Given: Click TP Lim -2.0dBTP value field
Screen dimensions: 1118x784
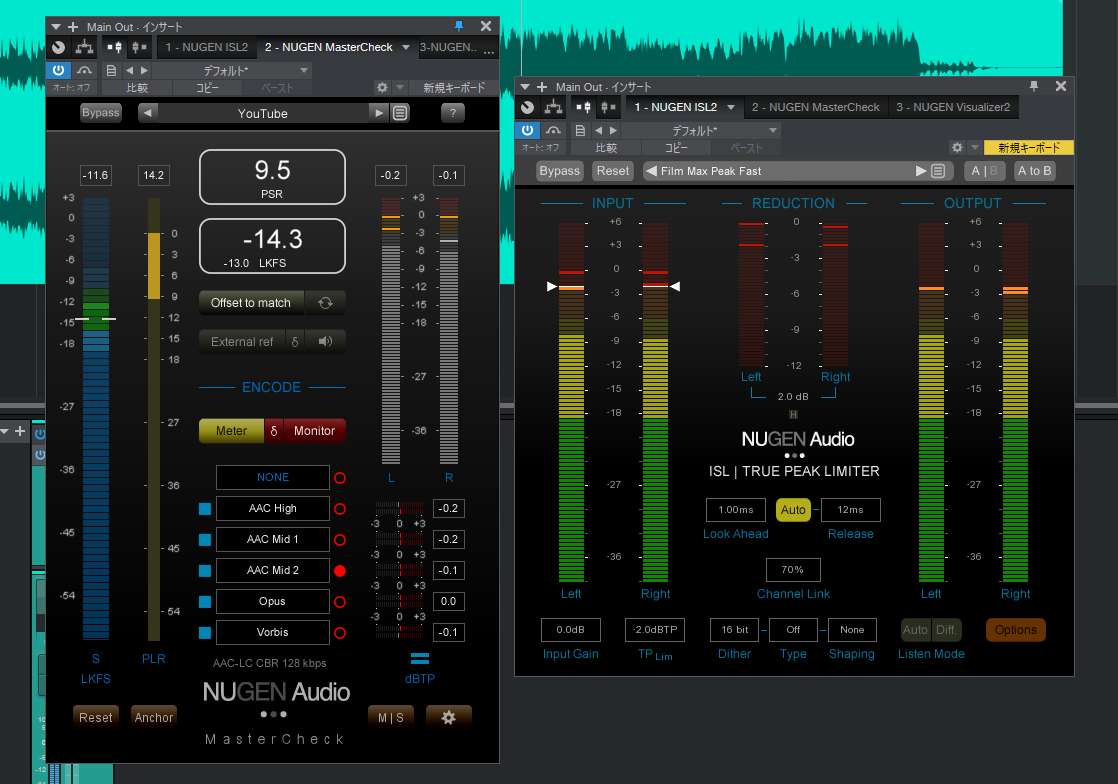Looking at the screenshot, I should 655,630.
